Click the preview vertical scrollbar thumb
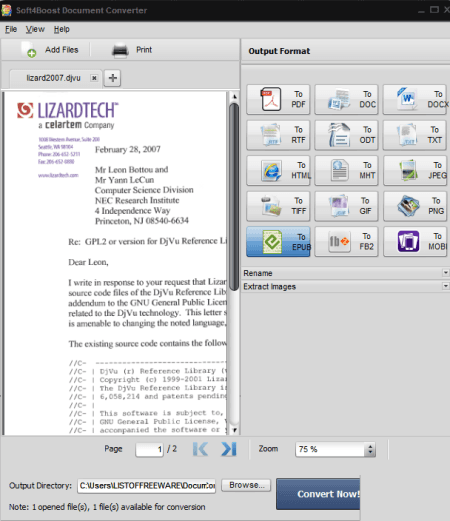This screenshot has height=521, width=450. [234, 197]
